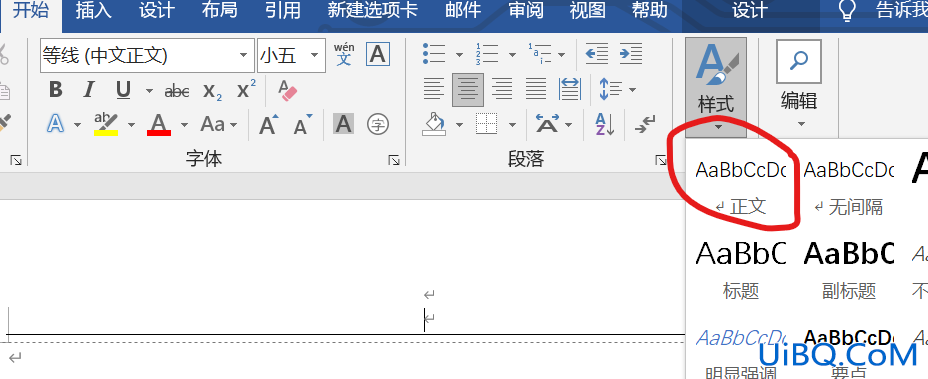Apply numbered list
The width and height of the screenshot is (928, 379).
[487, 54]
